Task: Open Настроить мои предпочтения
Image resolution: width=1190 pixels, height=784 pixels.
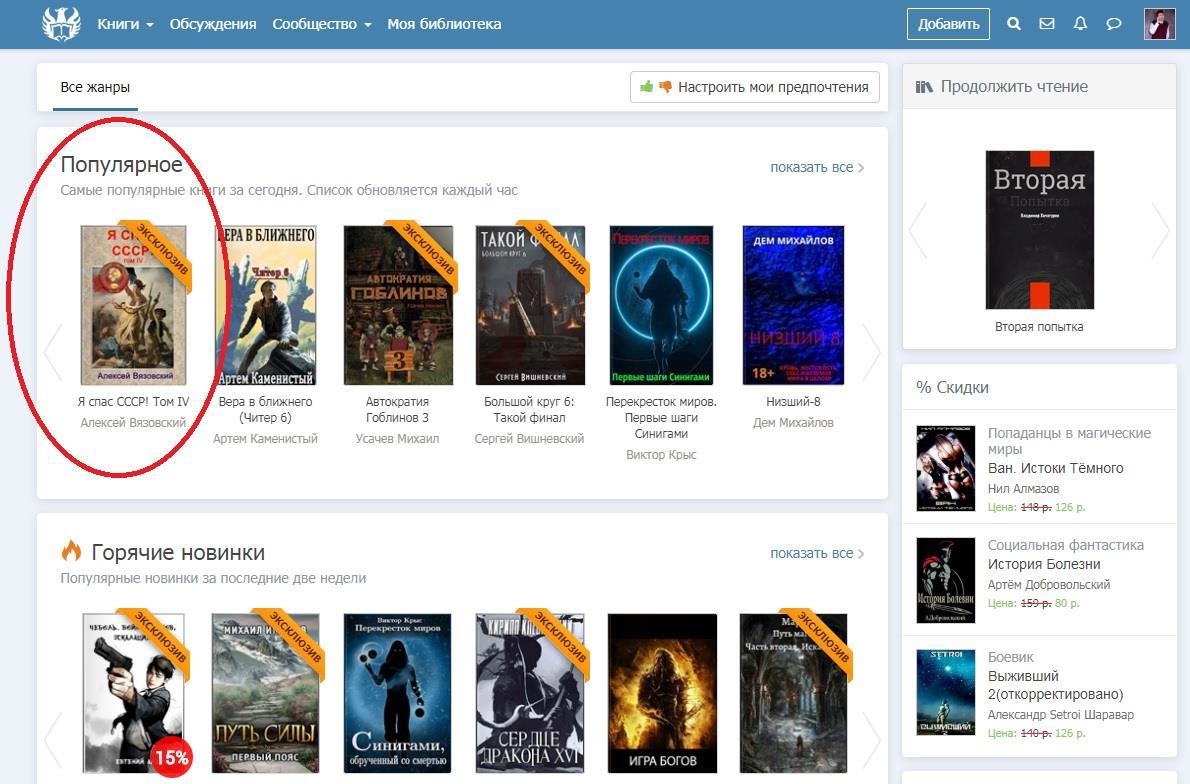Action: click(755, 87)
